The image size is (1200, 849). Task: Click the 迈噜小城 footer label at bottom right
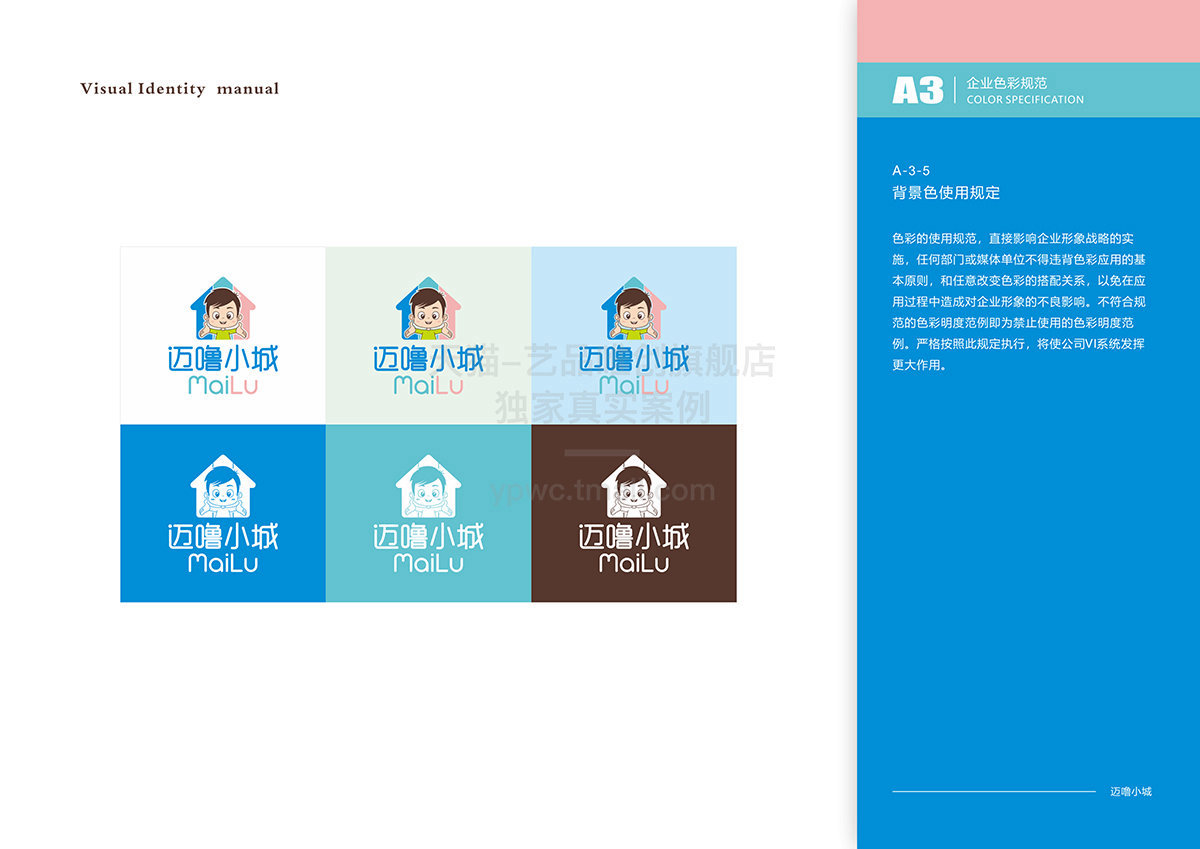pyautogui.click(x=1131, y=792)
